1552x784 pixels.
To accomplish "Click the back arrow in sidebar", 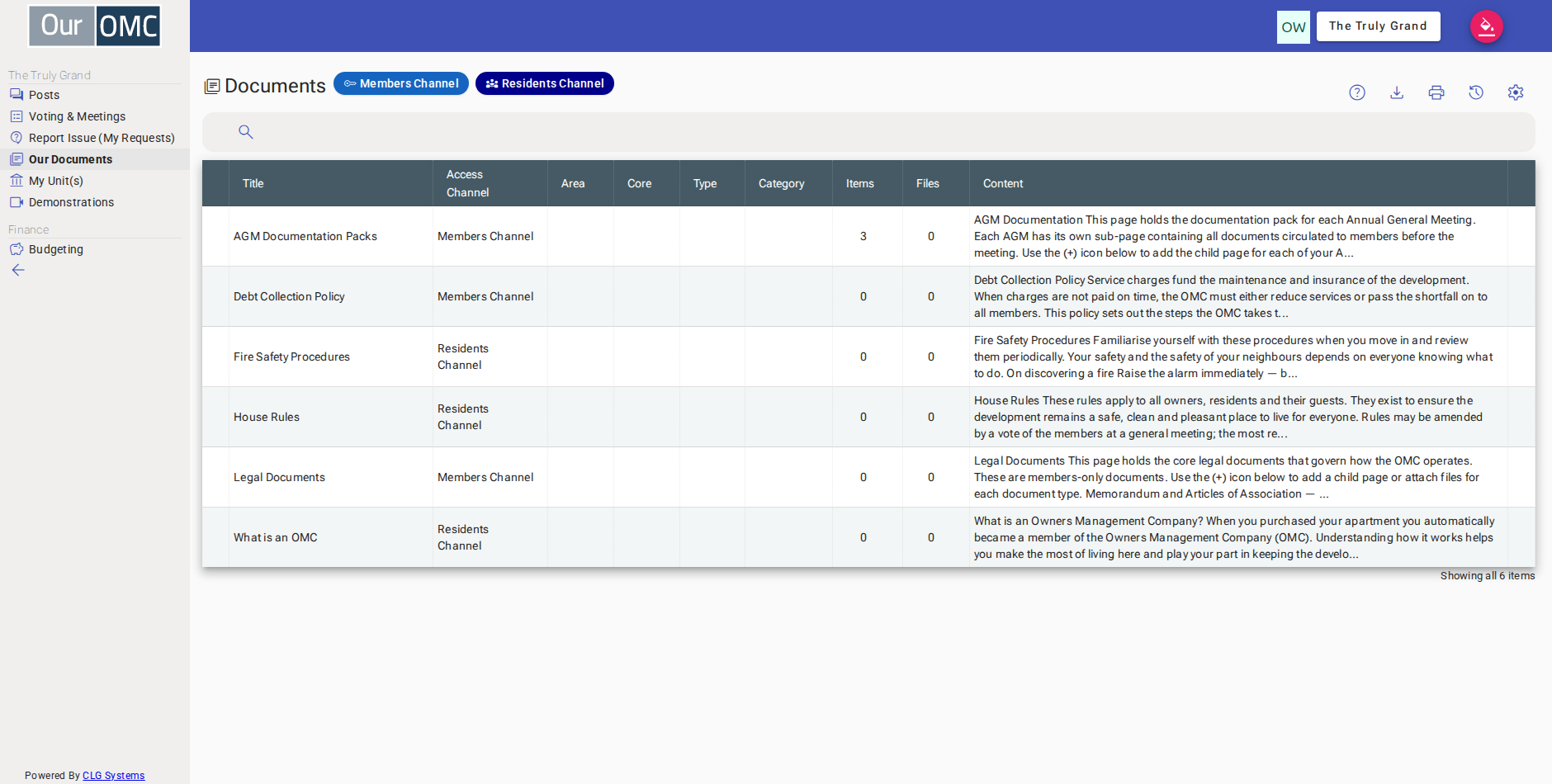I will [x=18, y=270].
